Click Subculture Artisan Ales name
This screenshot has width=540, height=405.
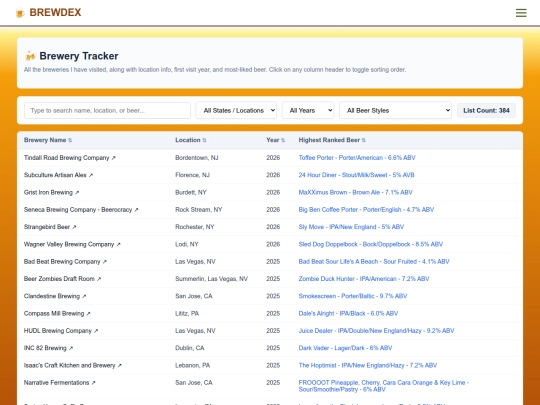click(55, 175)
